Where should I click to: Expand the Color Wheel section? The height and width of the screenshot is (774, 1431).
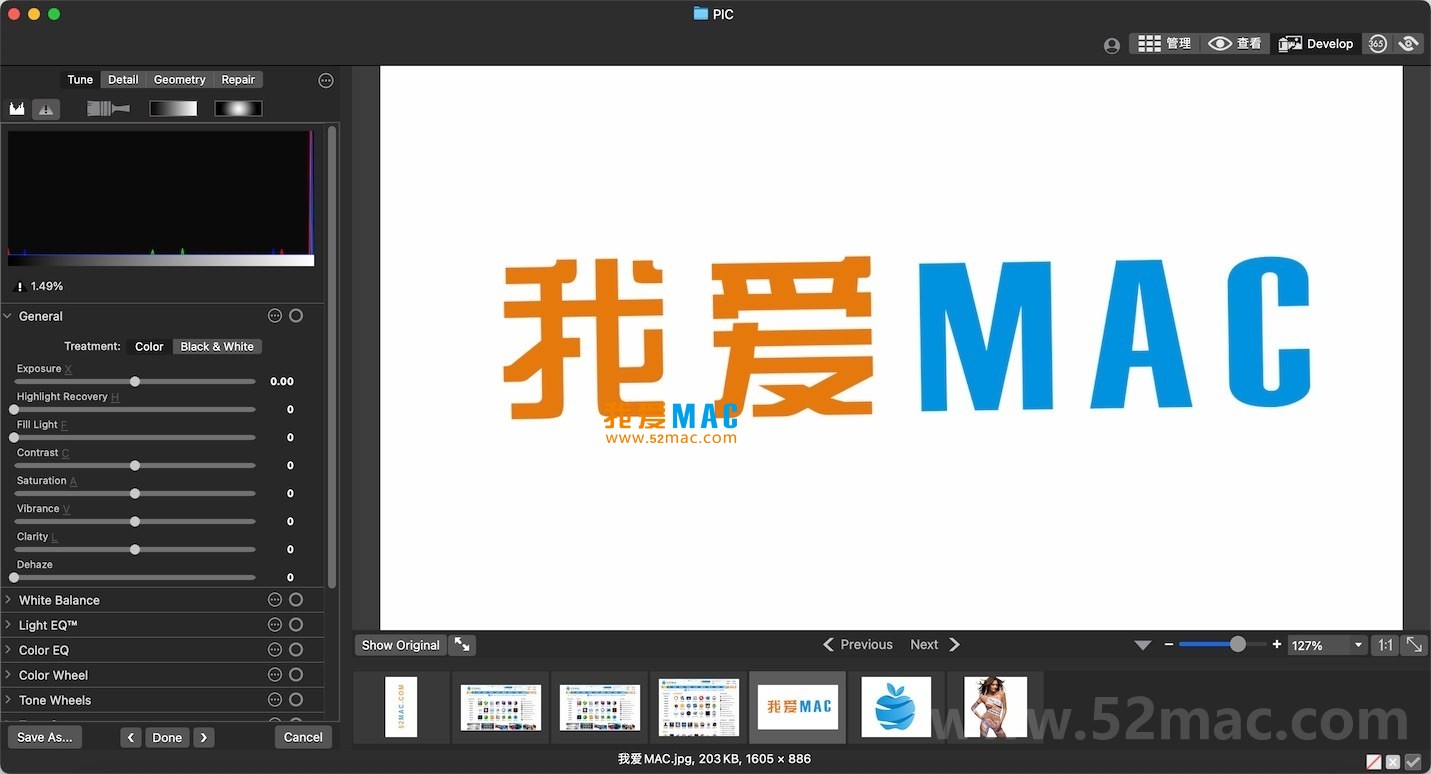(9, 675)
